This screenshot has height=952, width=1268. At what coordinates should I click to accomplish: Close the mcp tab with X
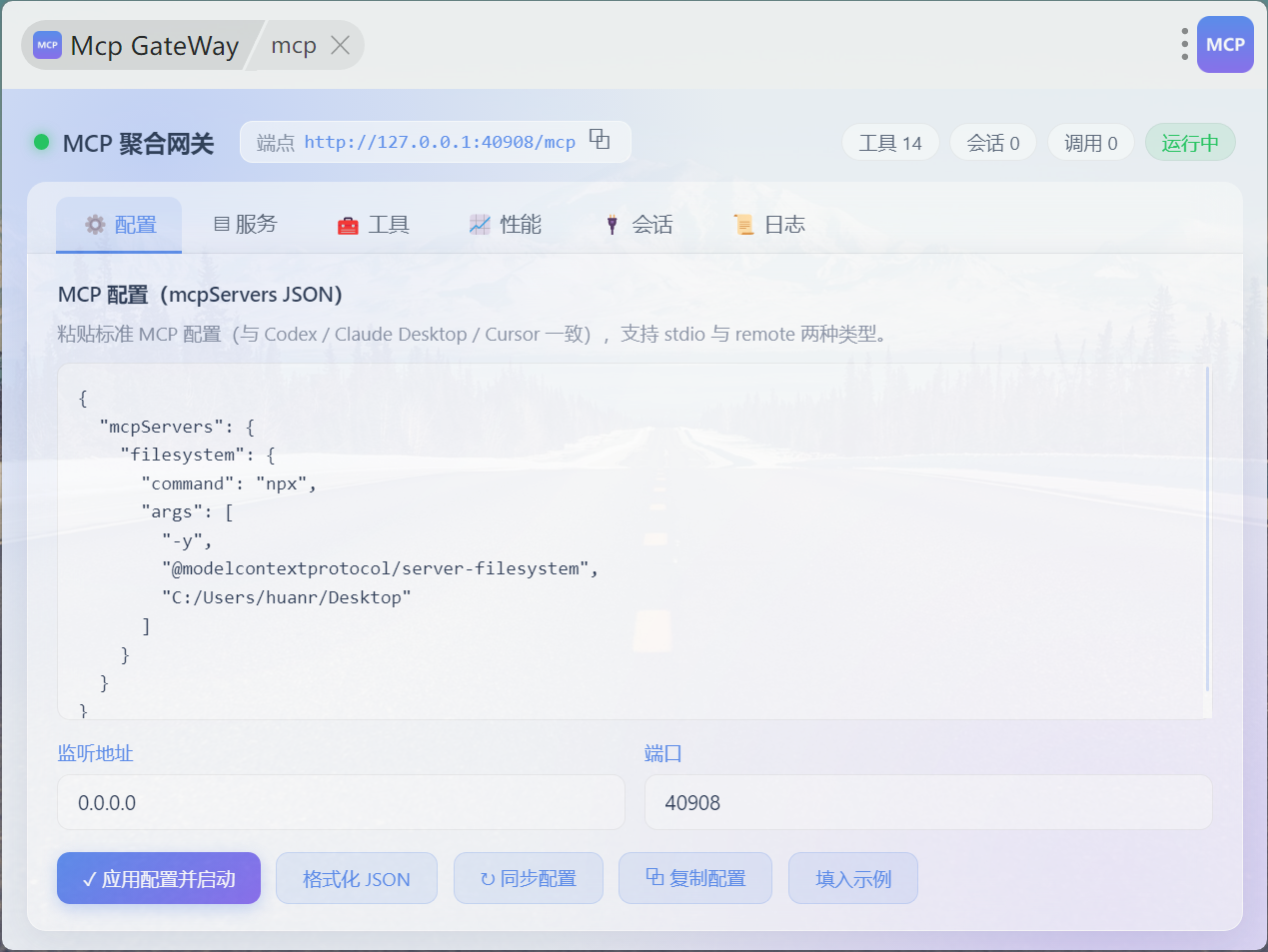[x=340, y=45]
